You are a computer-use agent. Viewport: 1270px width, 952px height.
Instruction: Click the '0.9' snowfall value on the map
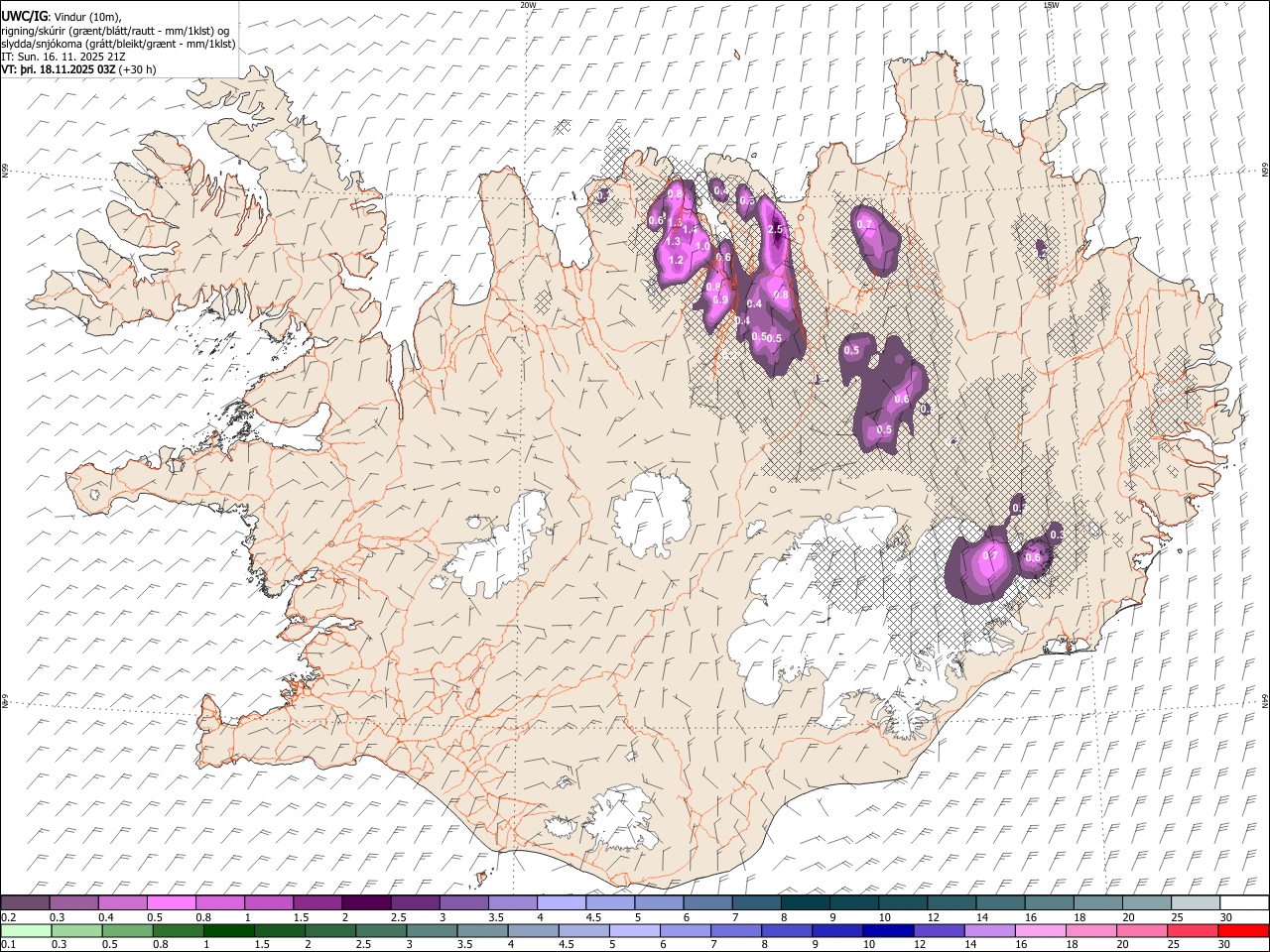click(x=720, y=299)
